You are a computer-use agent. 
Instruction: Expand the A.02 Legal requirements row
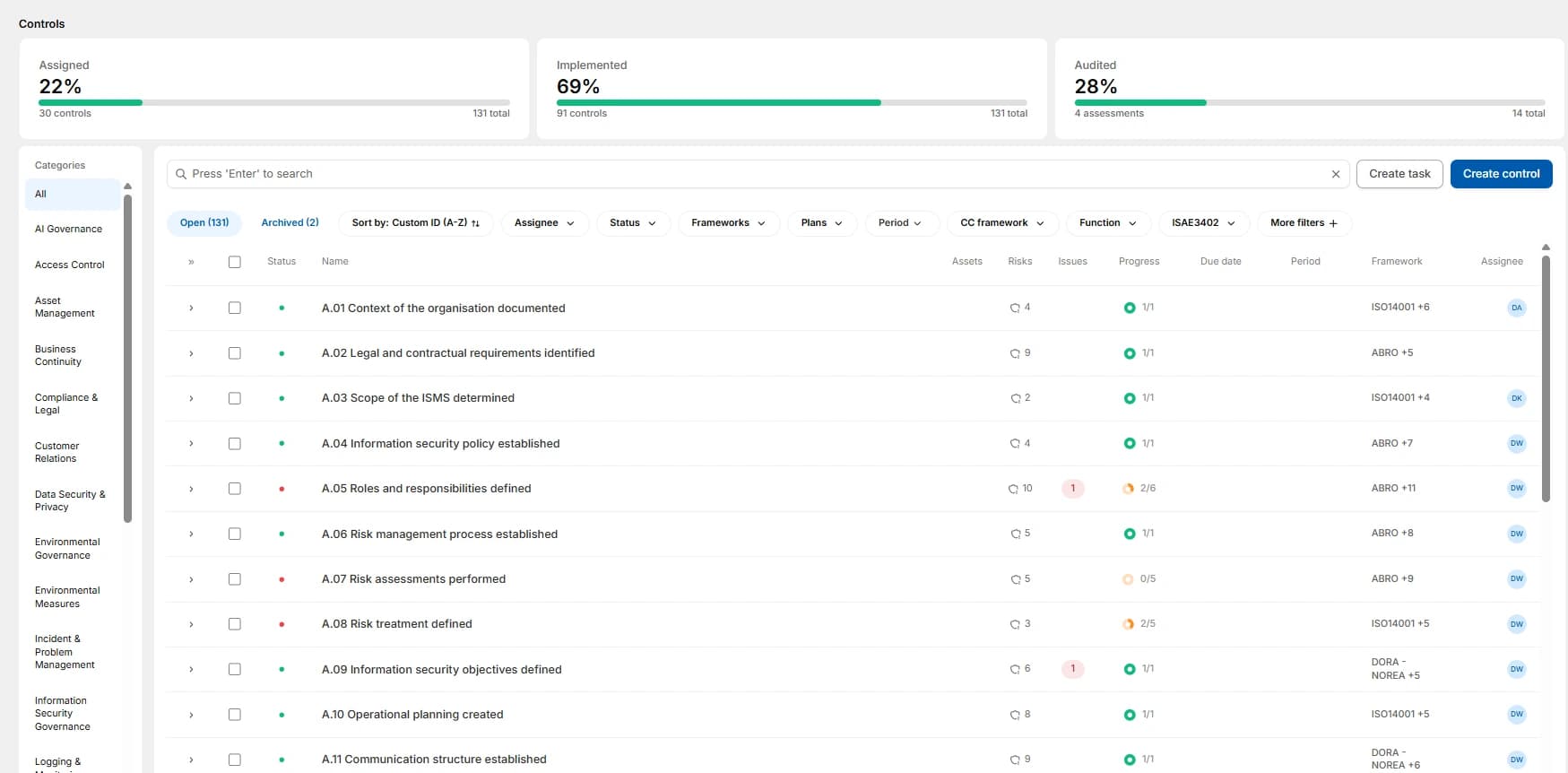pyautogui.click(x=191, y=353)
